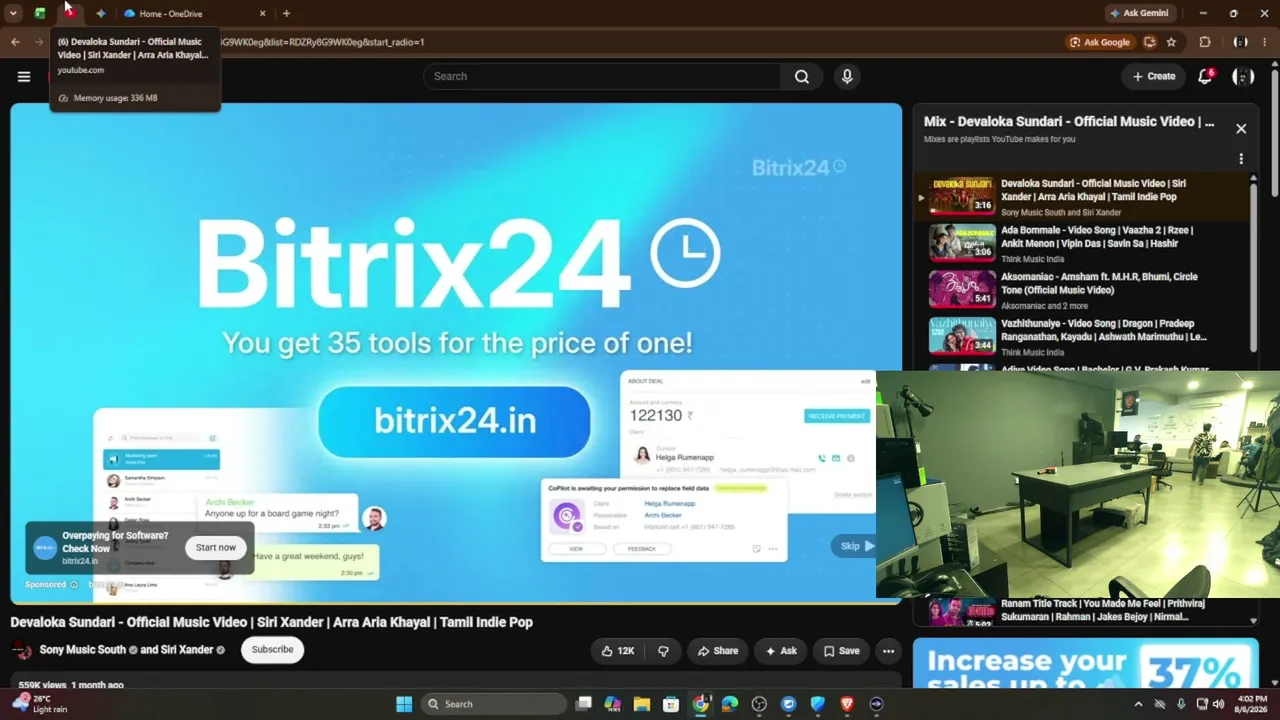This screenshot has height=720, width=1280.
Task: Open the Sony Music South channel avatar
Action: (x=21, y=650)
